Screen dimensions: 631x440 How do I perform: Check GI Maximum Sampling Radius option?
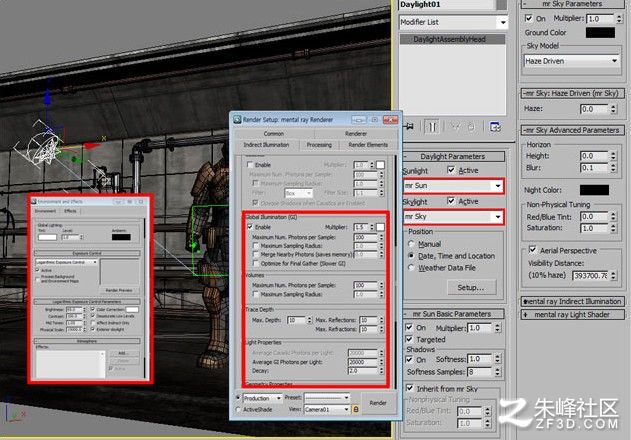pyautogui.click(x=256, y=245)
